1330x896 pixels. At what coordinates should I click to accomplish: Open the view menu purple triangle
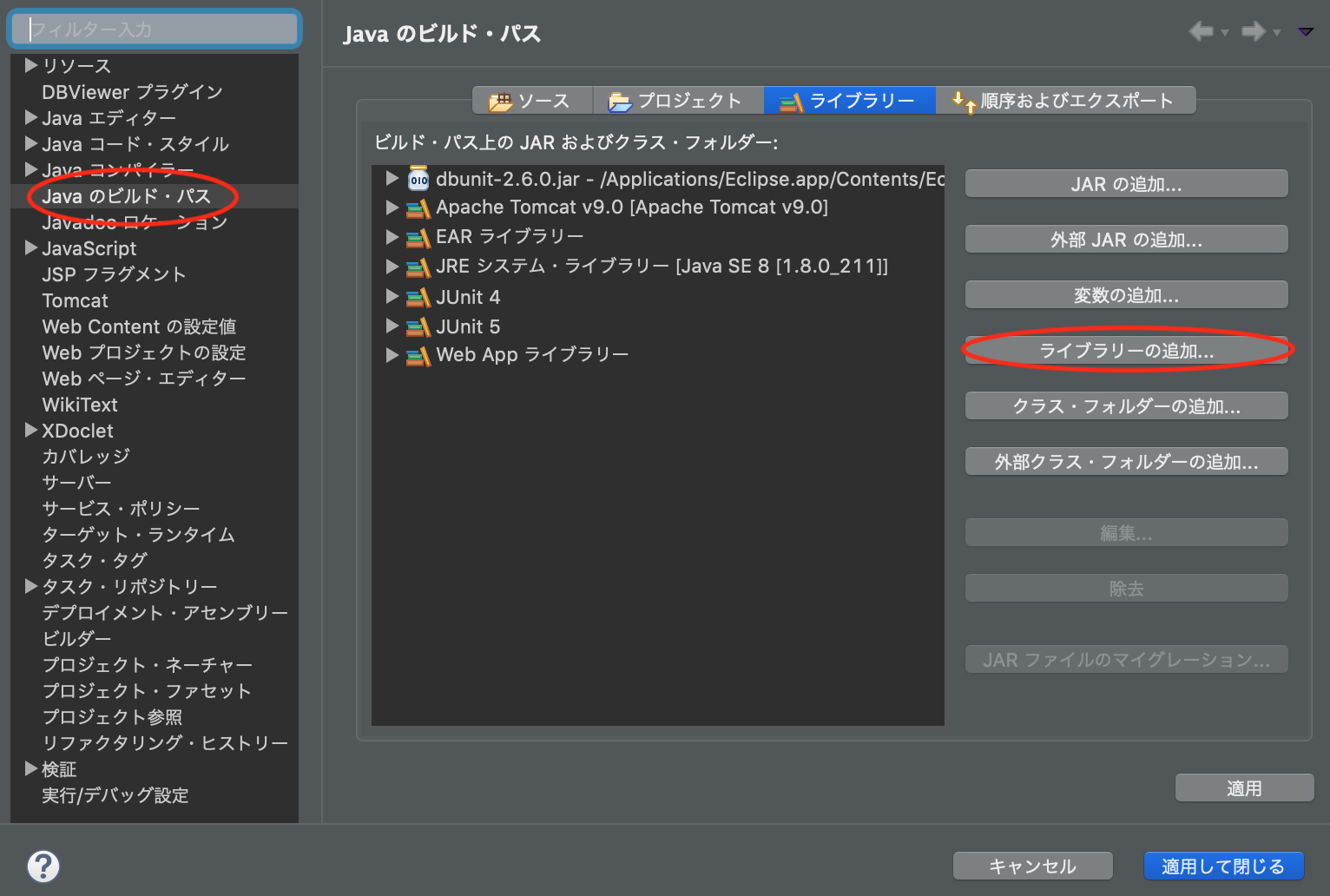(x=1306, y=32)
